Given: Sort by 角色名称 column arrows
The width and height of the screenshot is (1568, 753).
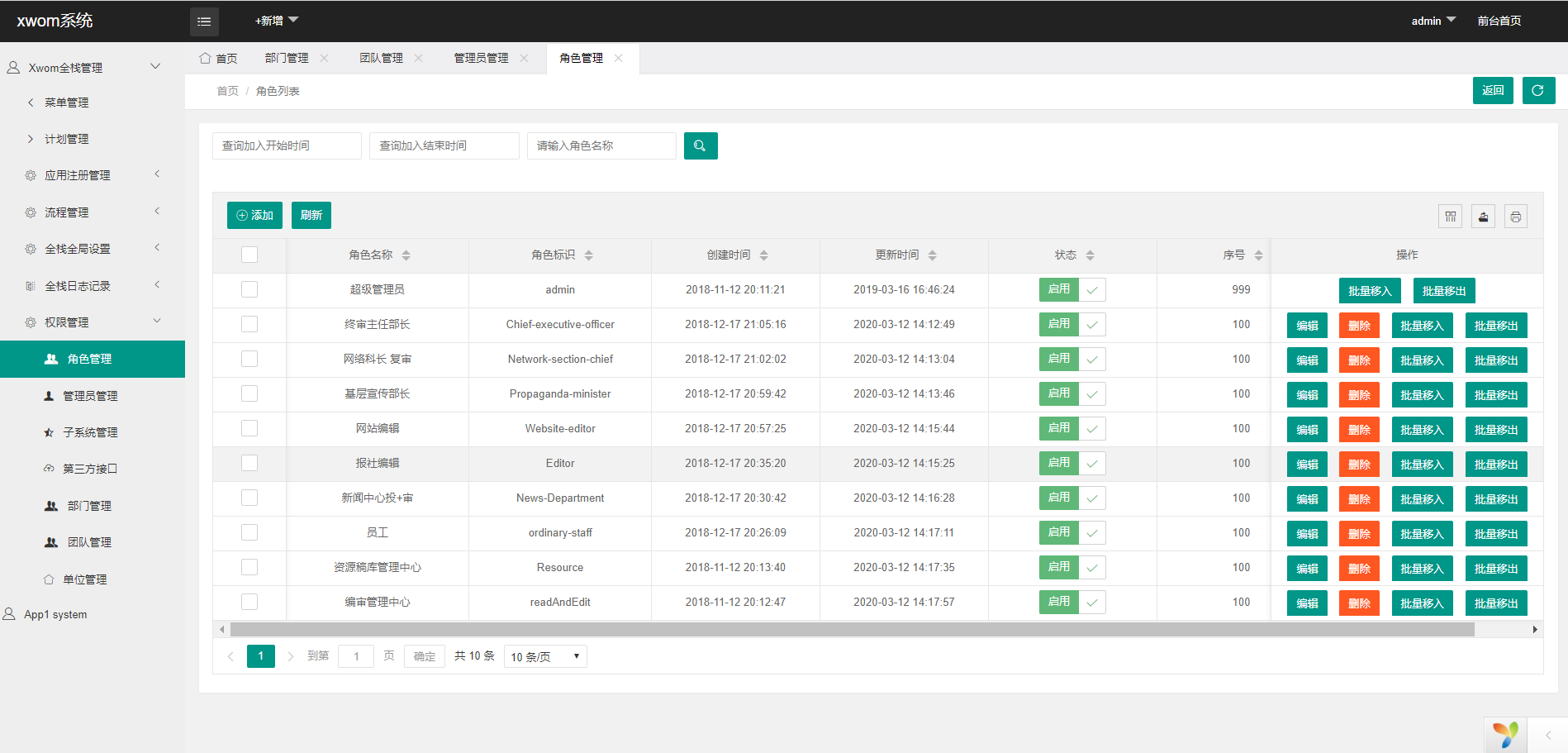Looking at the screenshot, I should pos(406,255).
